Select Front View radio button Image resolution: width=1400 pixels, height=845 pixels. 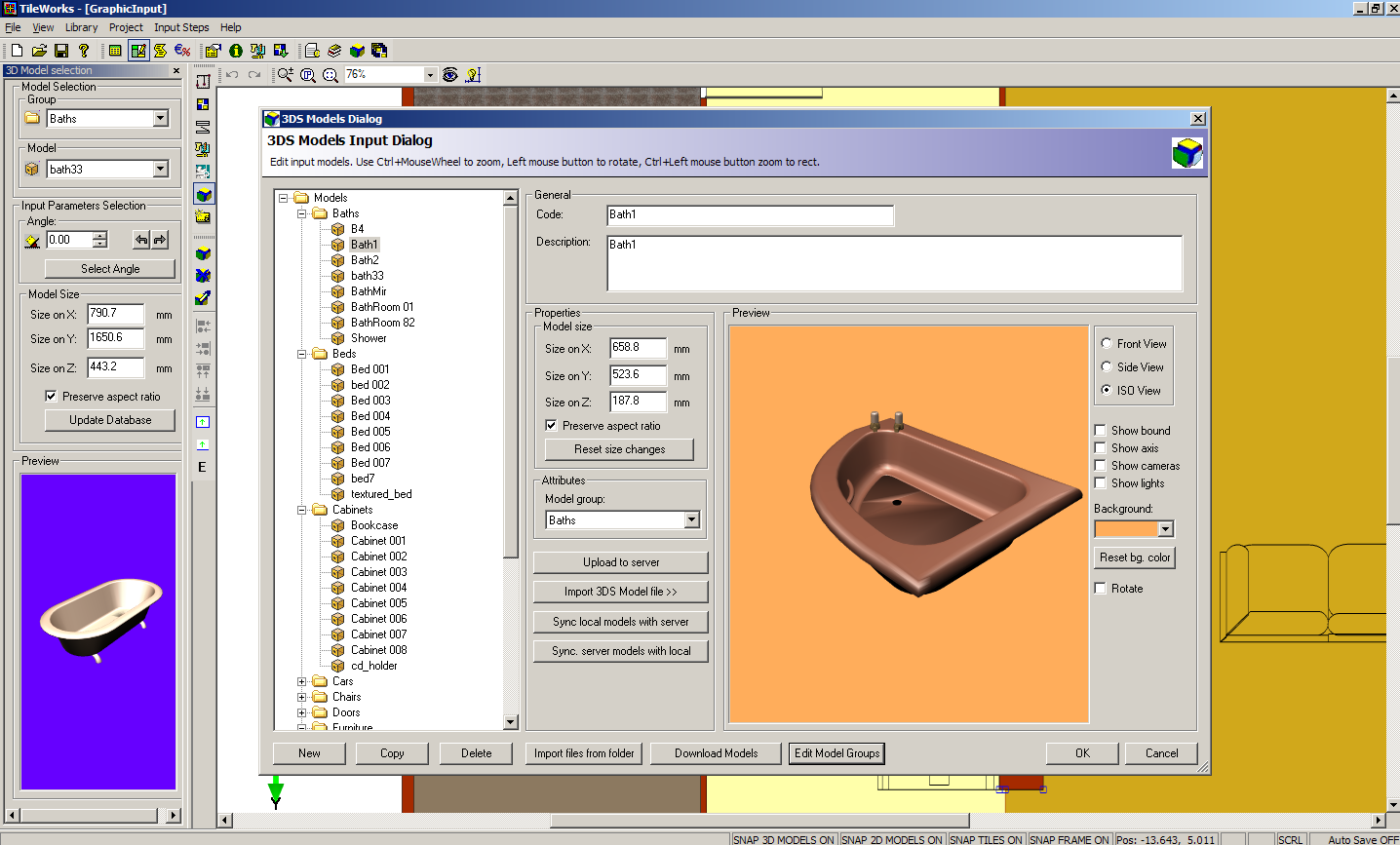[x=1107, y=343]
